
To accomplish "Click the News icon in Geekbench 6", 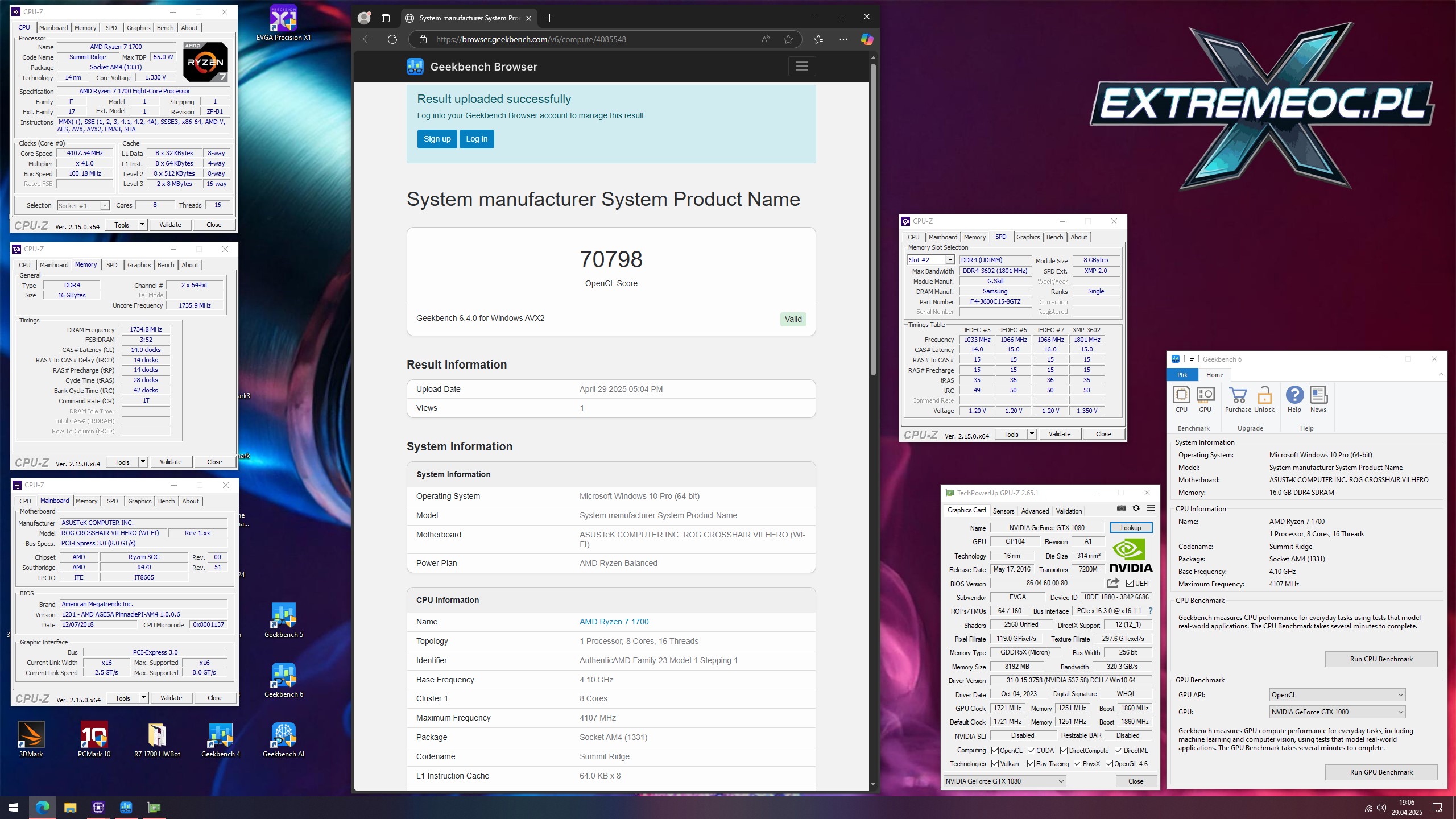I will pyautogui.click(x=1318, y=399).
